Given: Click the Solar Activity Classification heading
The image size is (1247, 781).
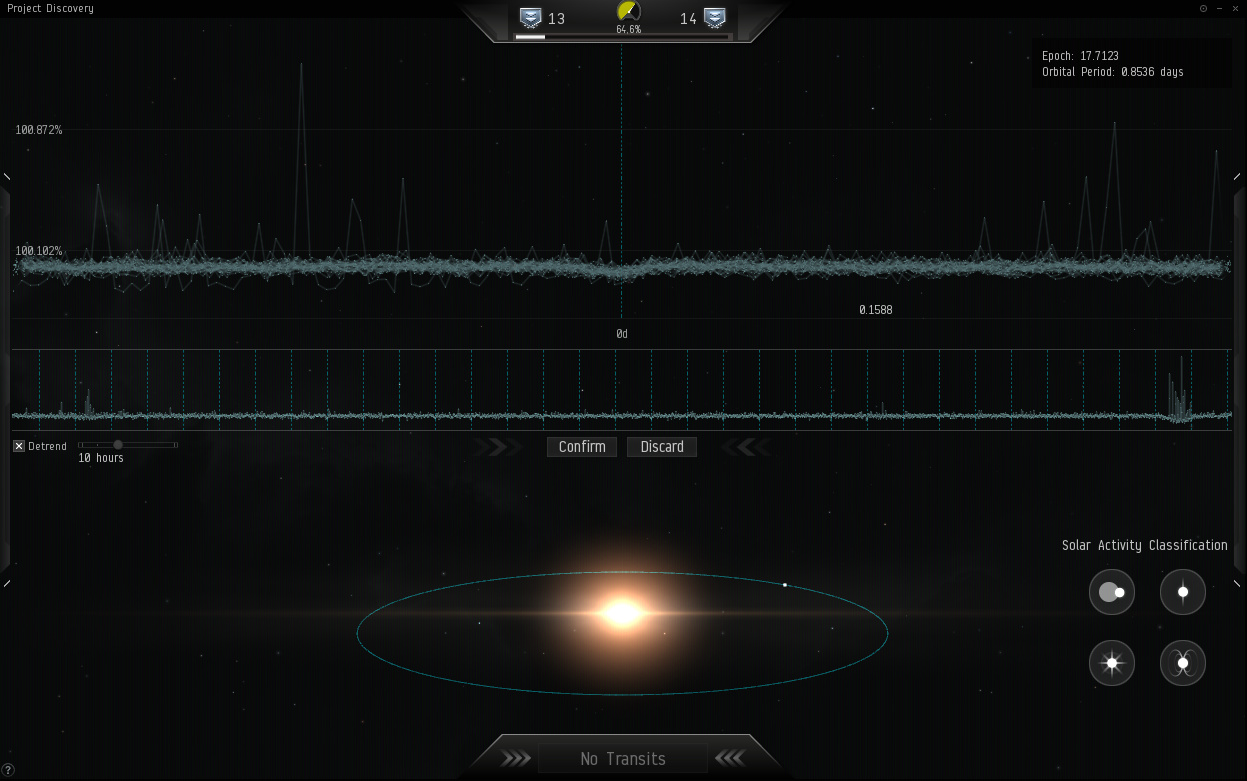Looking at the screenshot, I should coord(1145,545).
